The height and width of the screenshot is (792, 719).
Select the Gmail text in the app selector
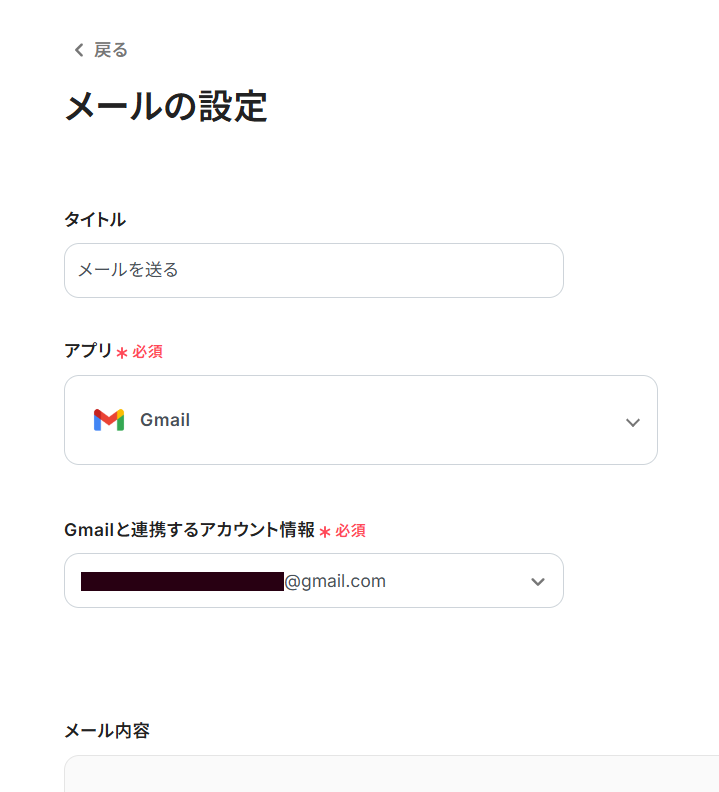pyautogui.click(x=165, y=420)
